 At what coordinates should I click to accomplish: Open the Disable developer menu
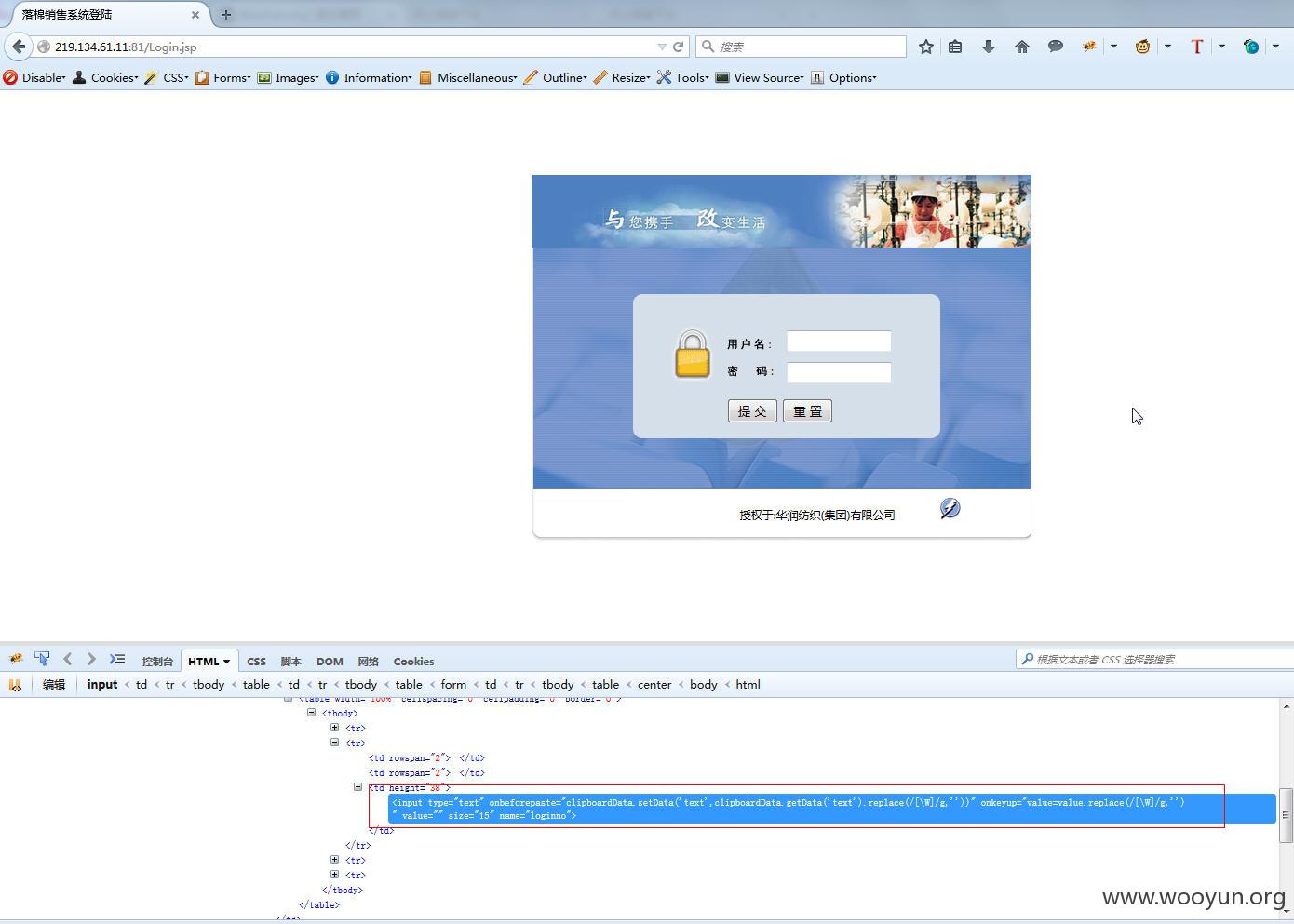[x=34, y=78]
